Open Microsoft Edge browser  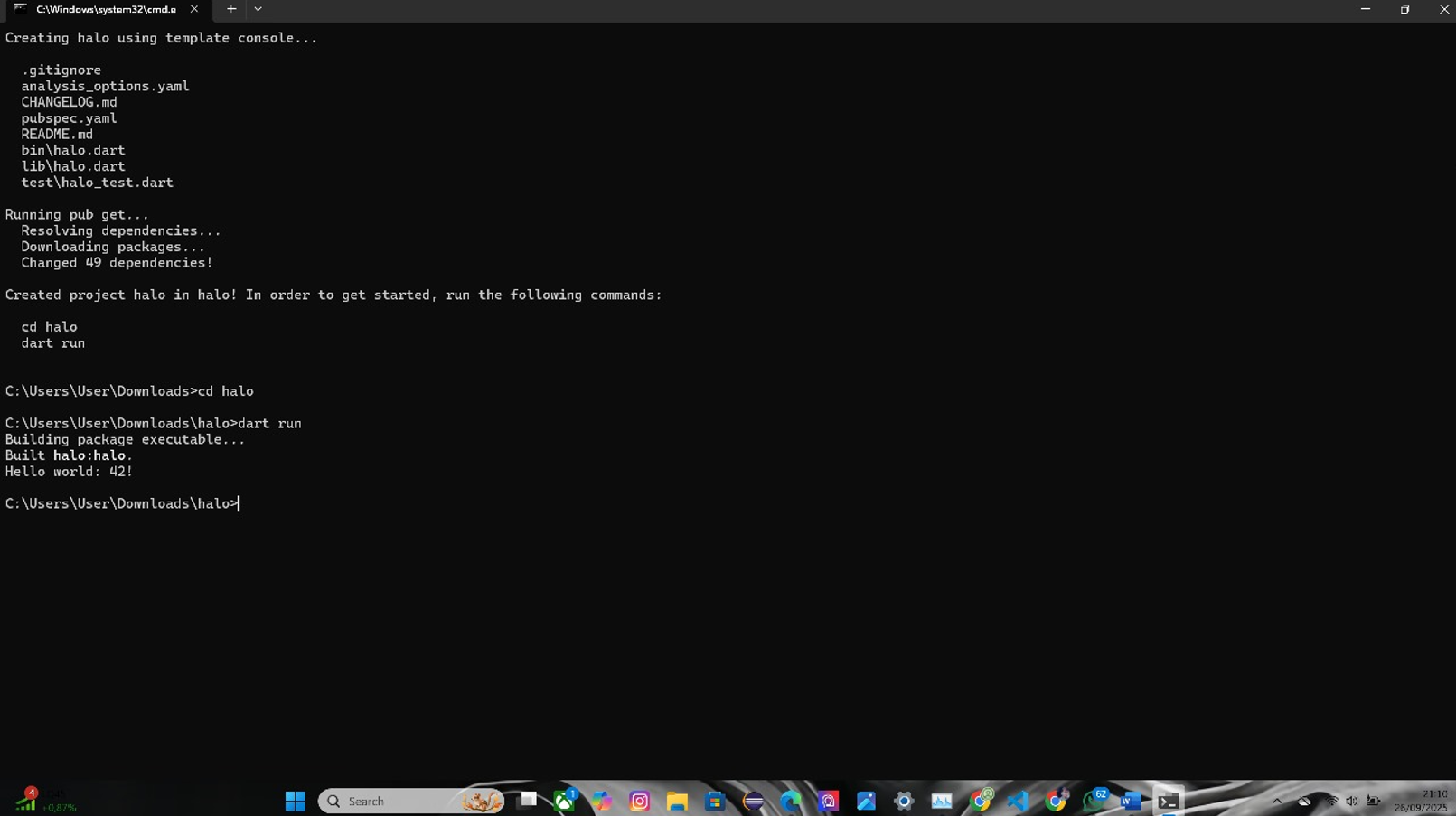coord(789,801)
